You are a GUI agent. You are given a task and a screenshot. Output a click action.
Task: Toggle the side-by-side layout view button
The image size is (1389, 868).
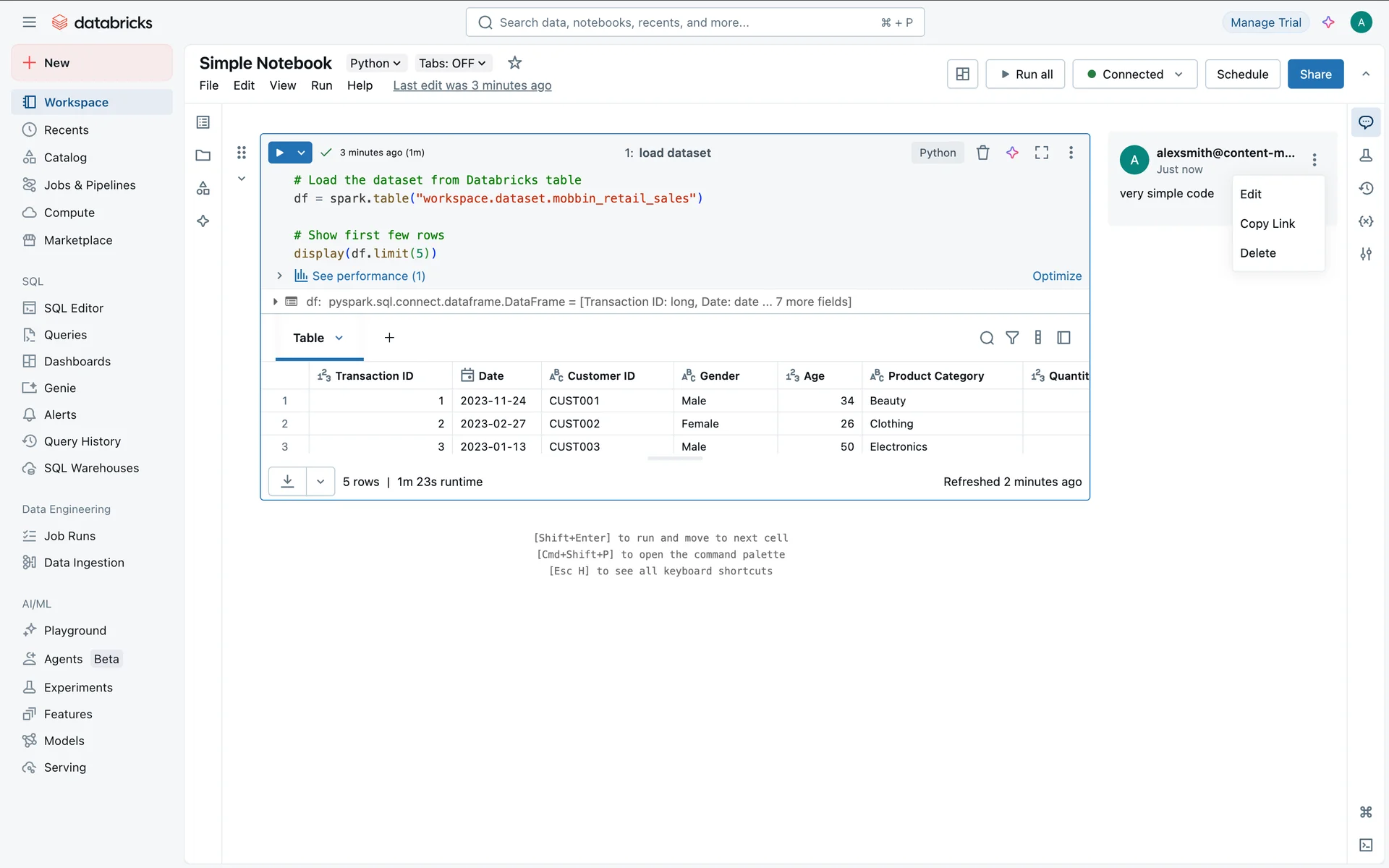click(x=962, y=74)
